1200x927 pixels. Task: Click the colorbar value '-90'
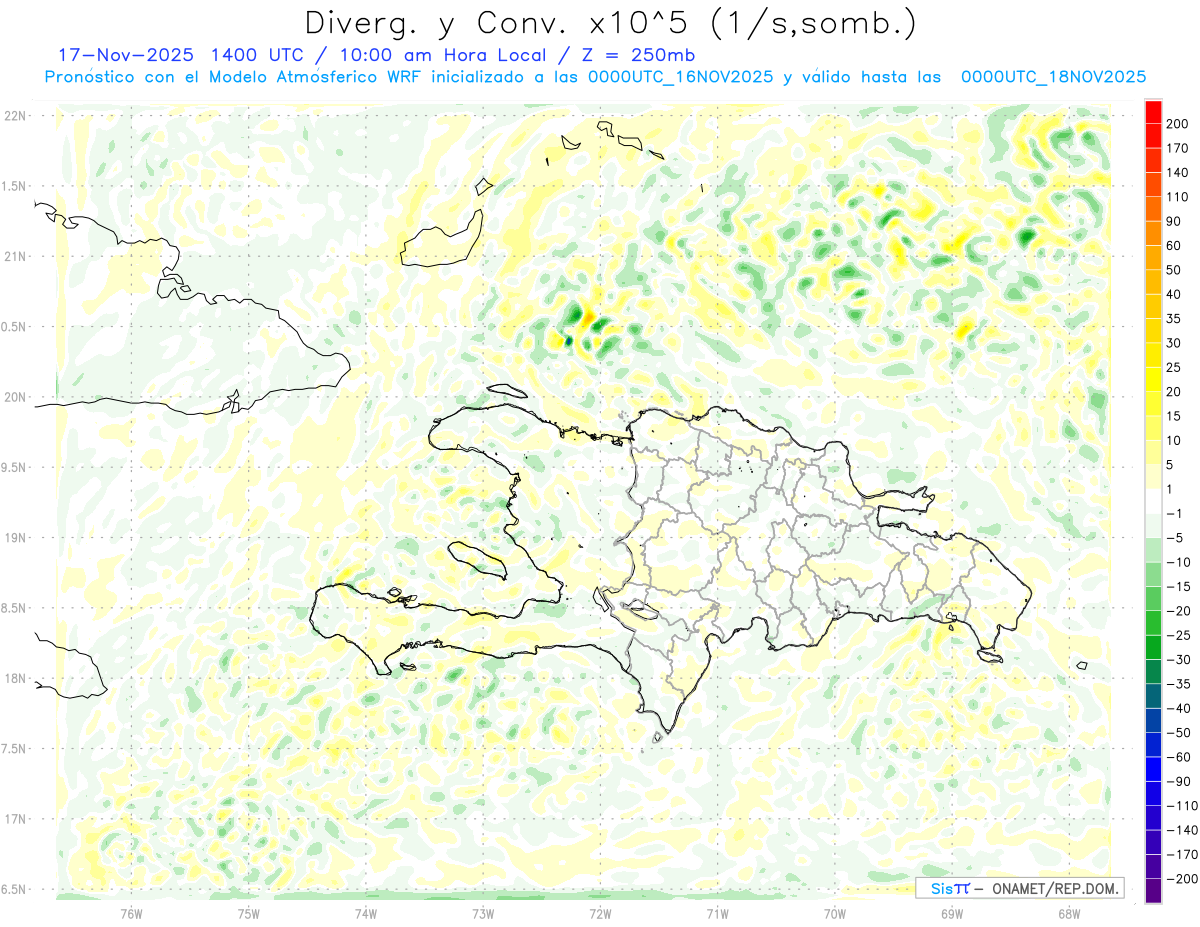click(x=1178, y=781)
